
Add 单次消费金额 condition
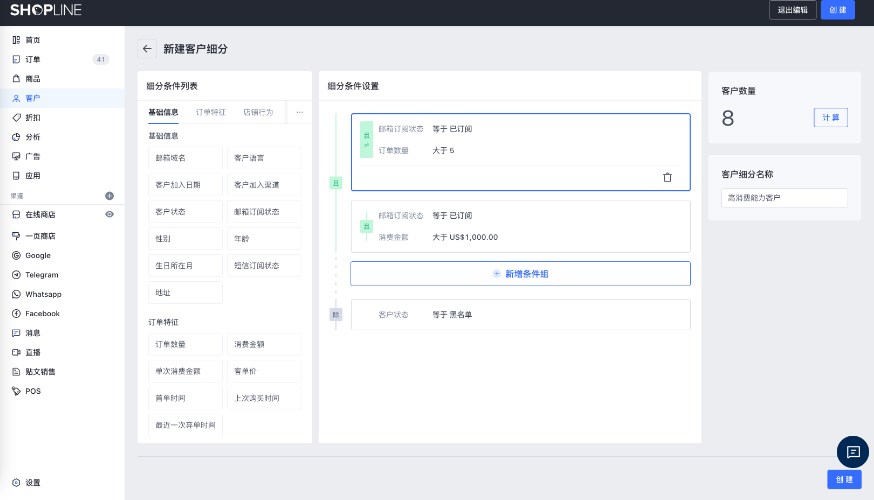[186, 371]
